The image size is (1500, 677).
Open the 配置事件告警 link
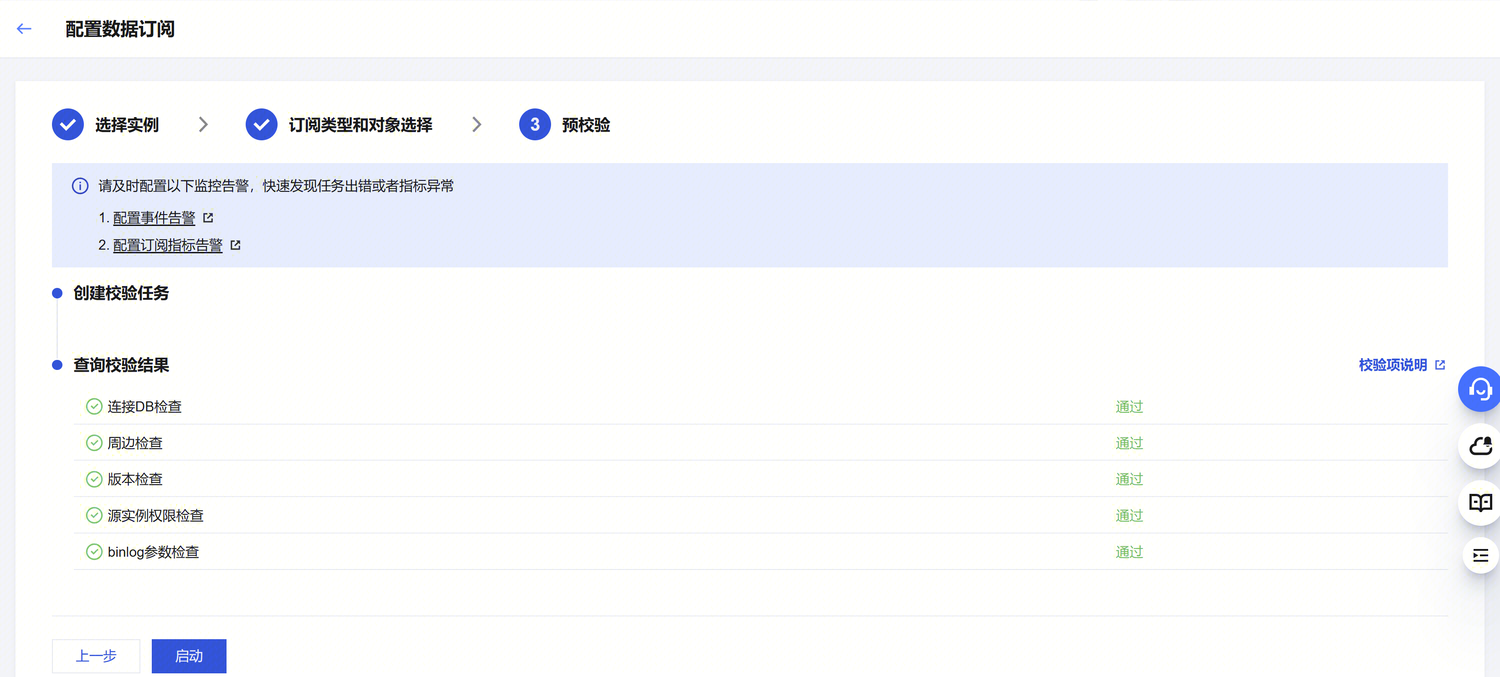point(154,218)
